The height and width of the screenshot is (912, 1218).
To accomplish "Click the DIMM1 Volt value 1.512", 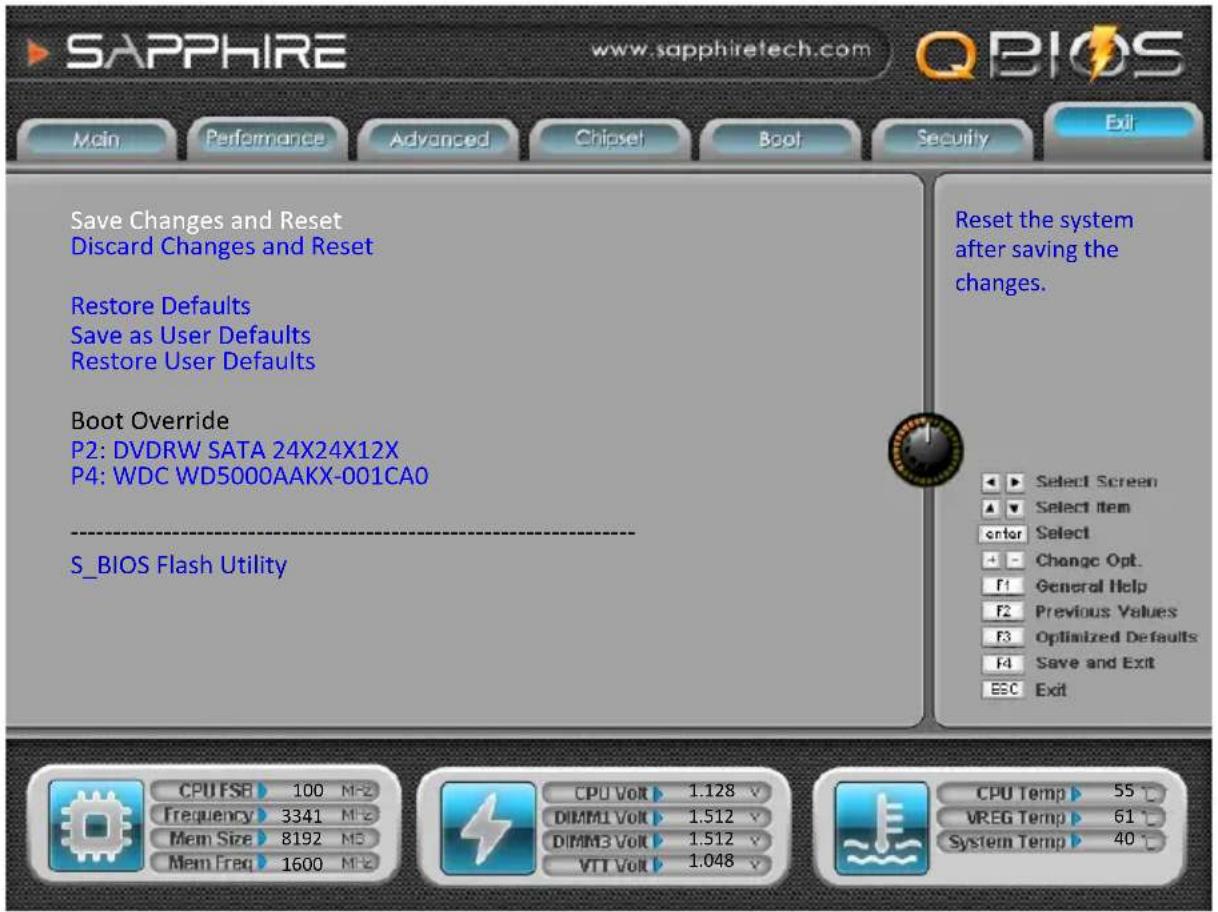I will [711, 816].
